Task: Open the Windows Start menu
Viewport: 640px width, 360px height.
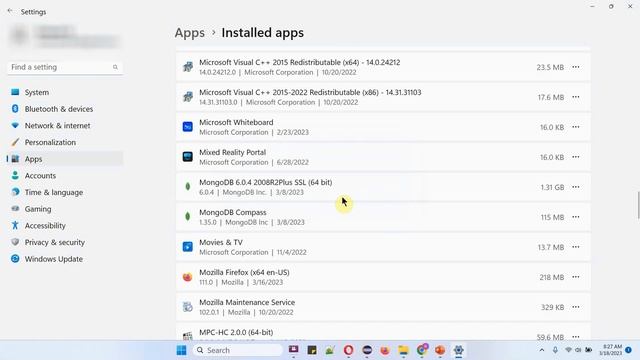Action: coord(181,350)
